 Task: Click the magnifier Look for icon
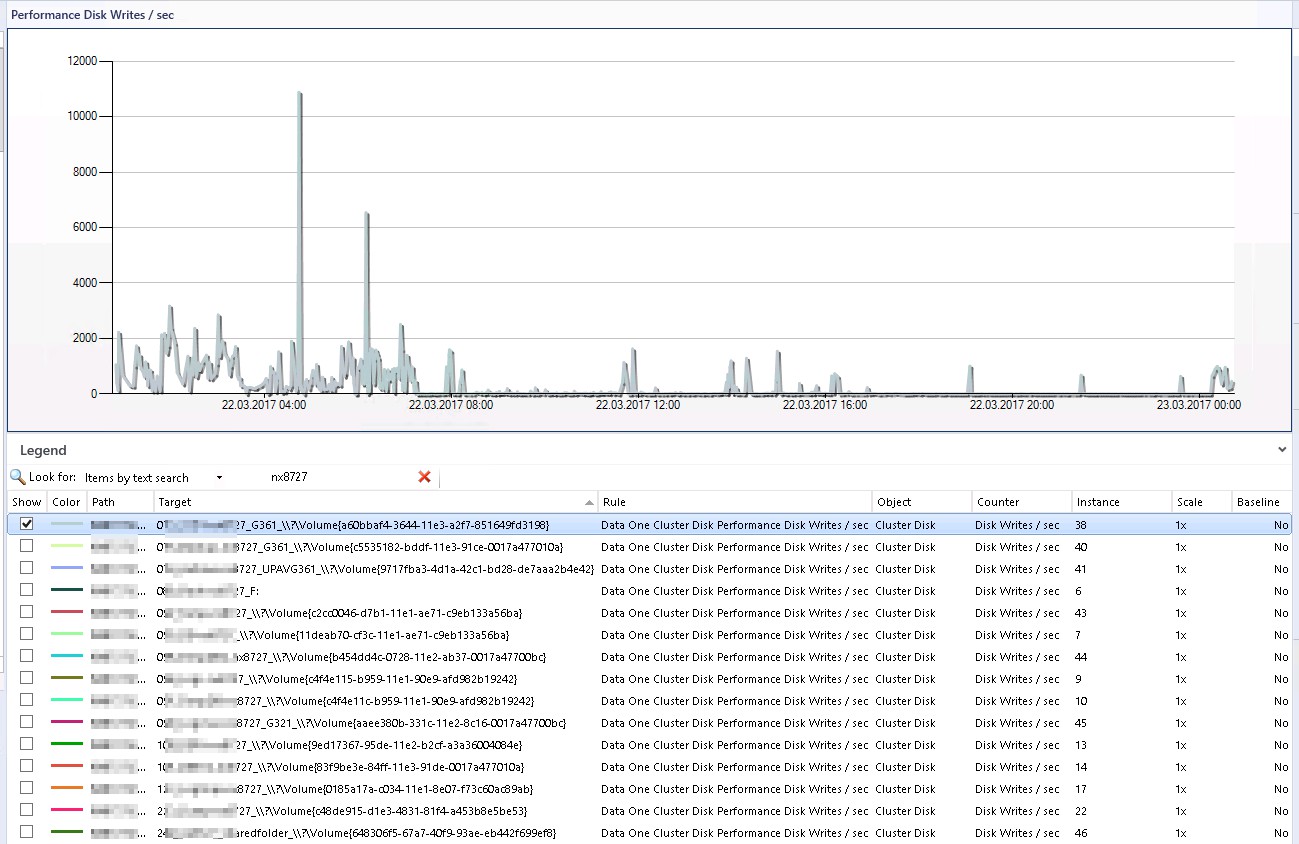(x=17, y=477)
